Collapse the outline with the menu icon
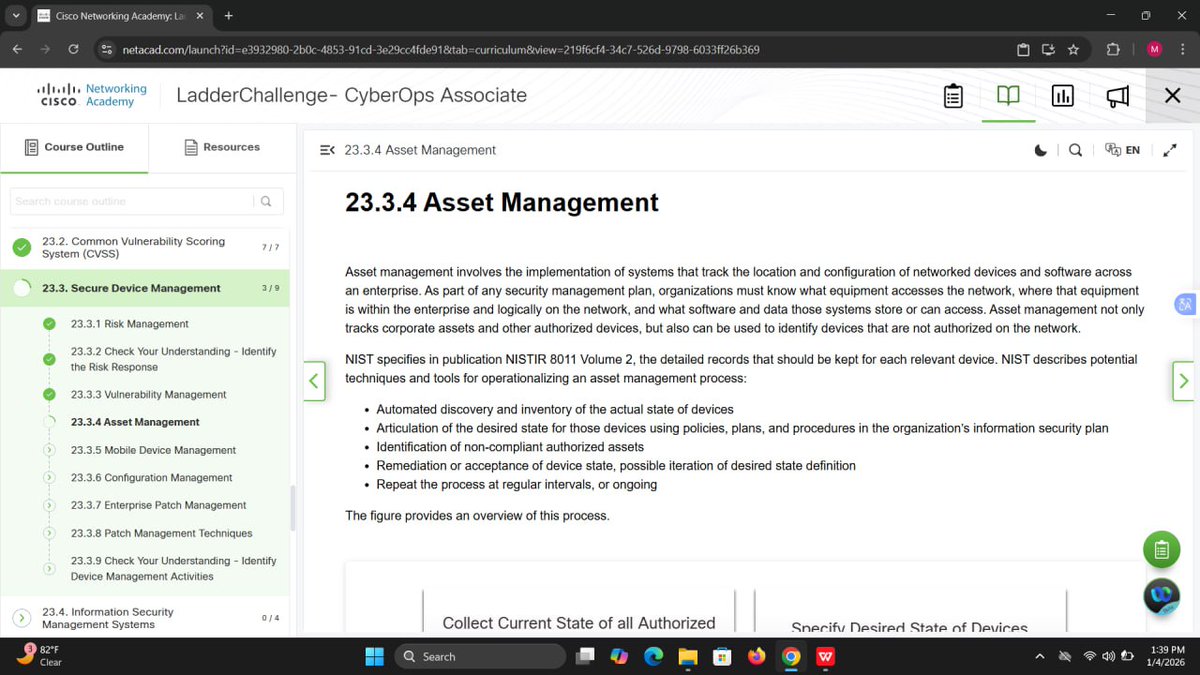Image resolution: width=1200 pixels, height=675 pixels. 327,150
